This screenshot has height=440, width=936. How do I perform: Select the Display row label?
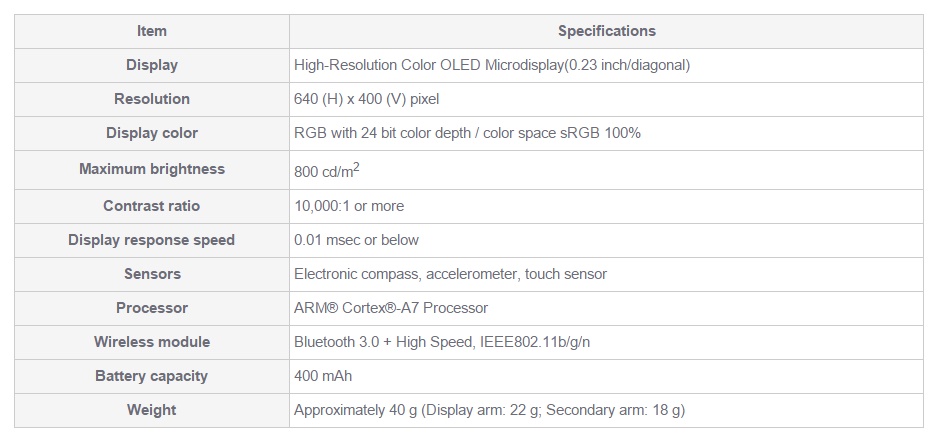point(152,65)
